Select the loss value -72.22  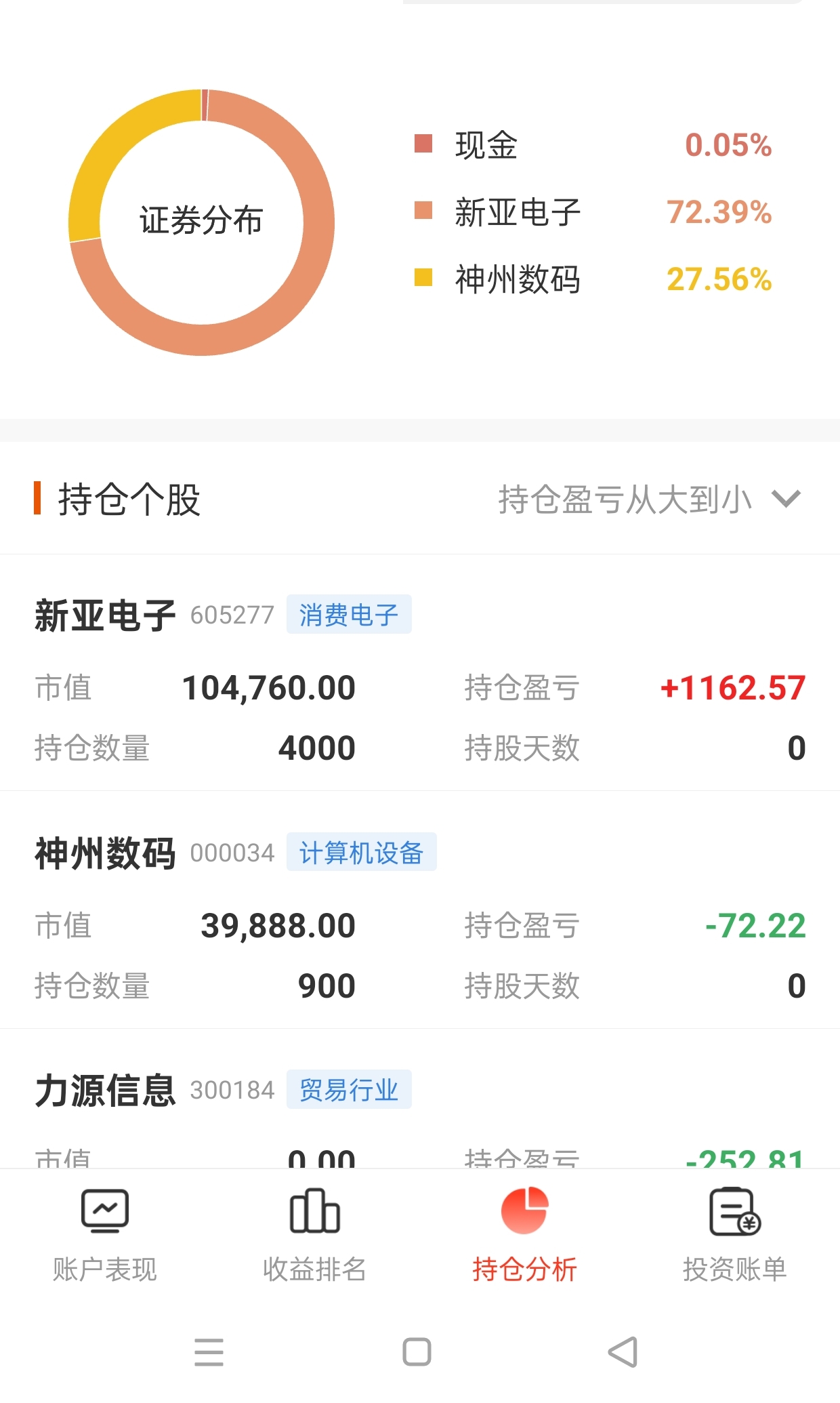pos(755,927)
